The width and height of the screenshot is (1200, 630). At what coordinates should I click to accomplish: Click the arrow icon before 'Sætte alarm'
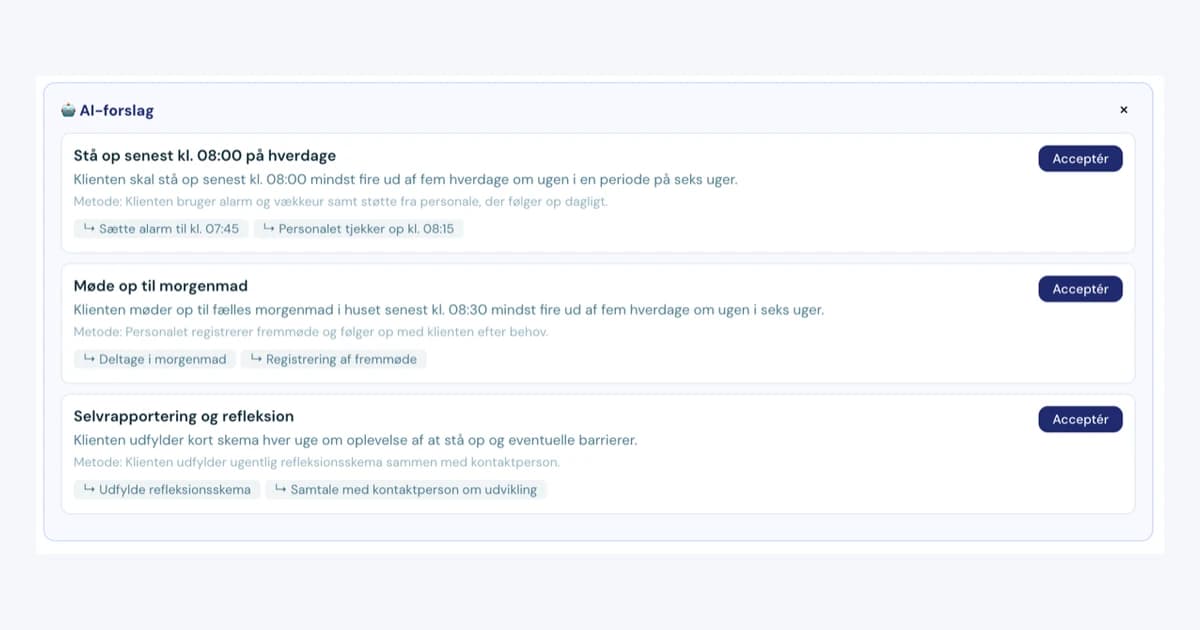coord(89,228)
